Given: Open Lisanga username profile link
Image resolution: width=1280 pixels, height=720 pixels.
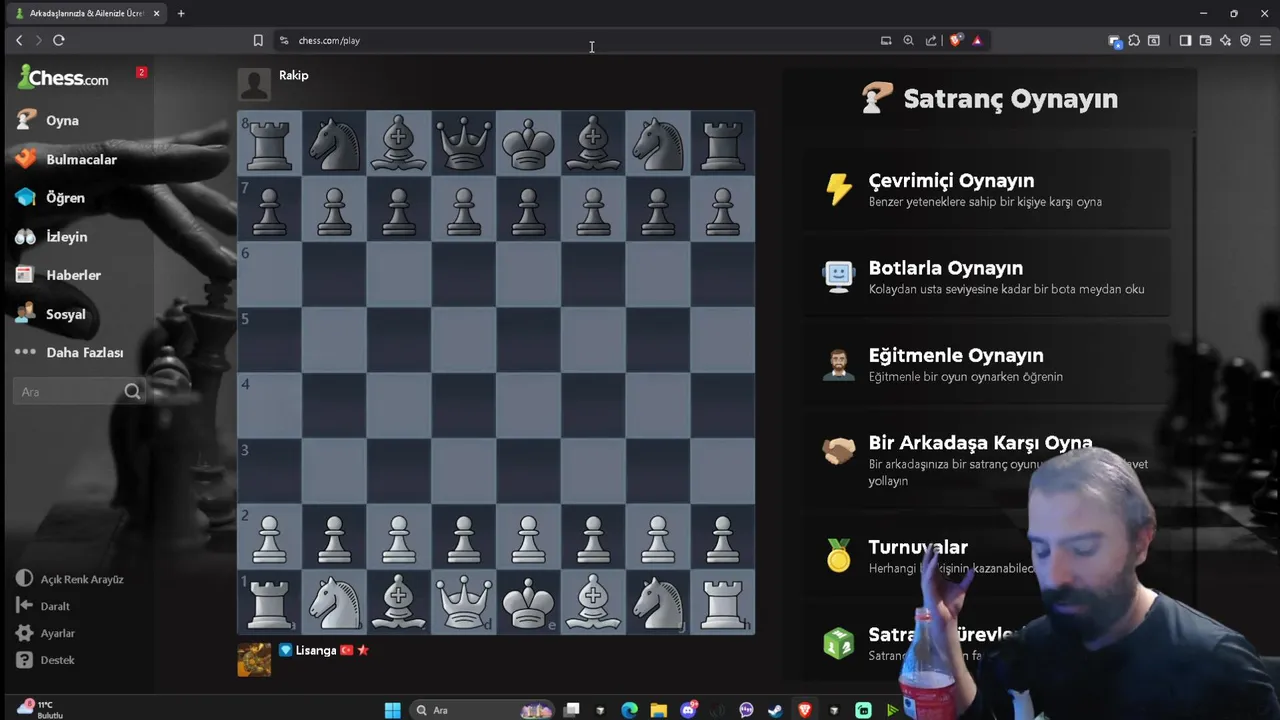Looking at the screenshot, I should coord(316,650).
